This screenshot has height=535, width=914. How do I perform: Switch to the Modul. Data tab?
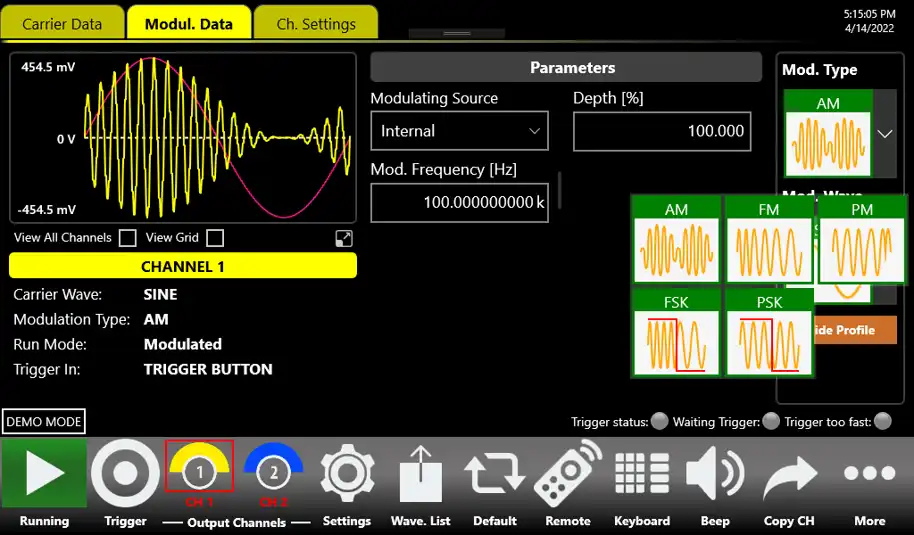189,23
